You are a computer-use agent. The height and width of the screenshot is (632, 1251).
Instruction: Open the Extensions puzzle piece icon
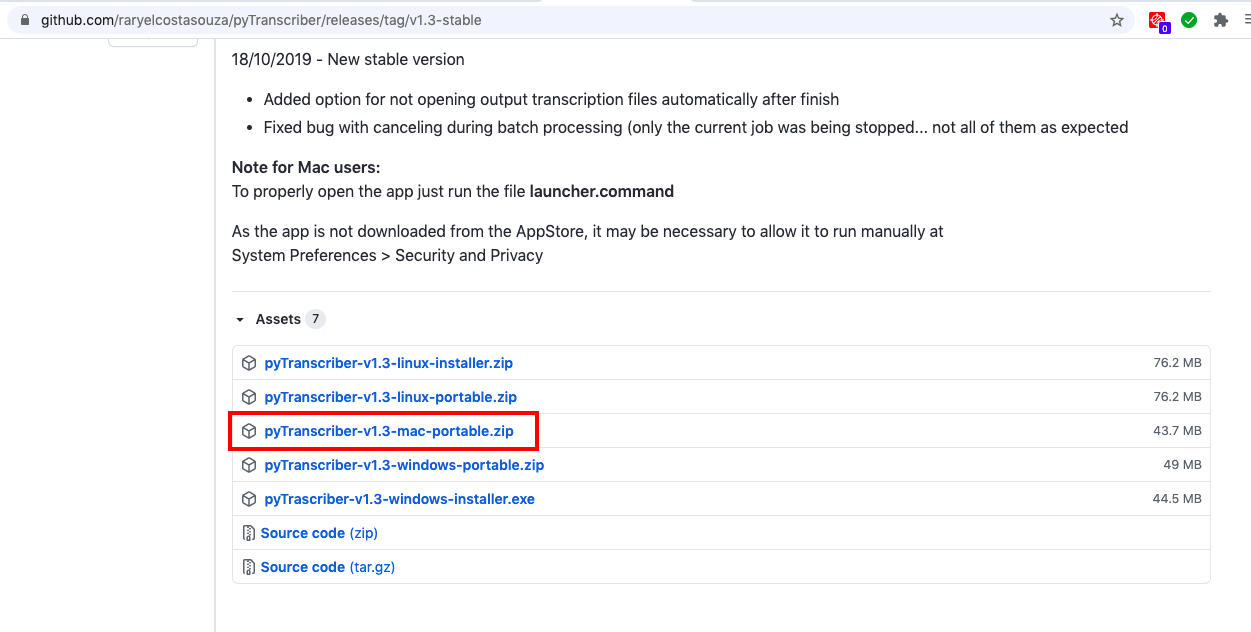[1220, 20]
